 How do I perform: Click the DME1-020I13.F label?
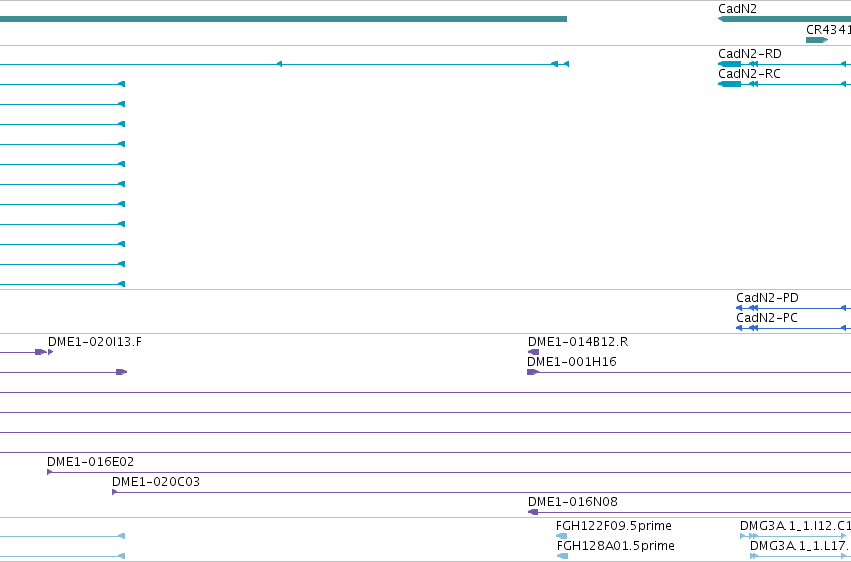pos(95,342)
